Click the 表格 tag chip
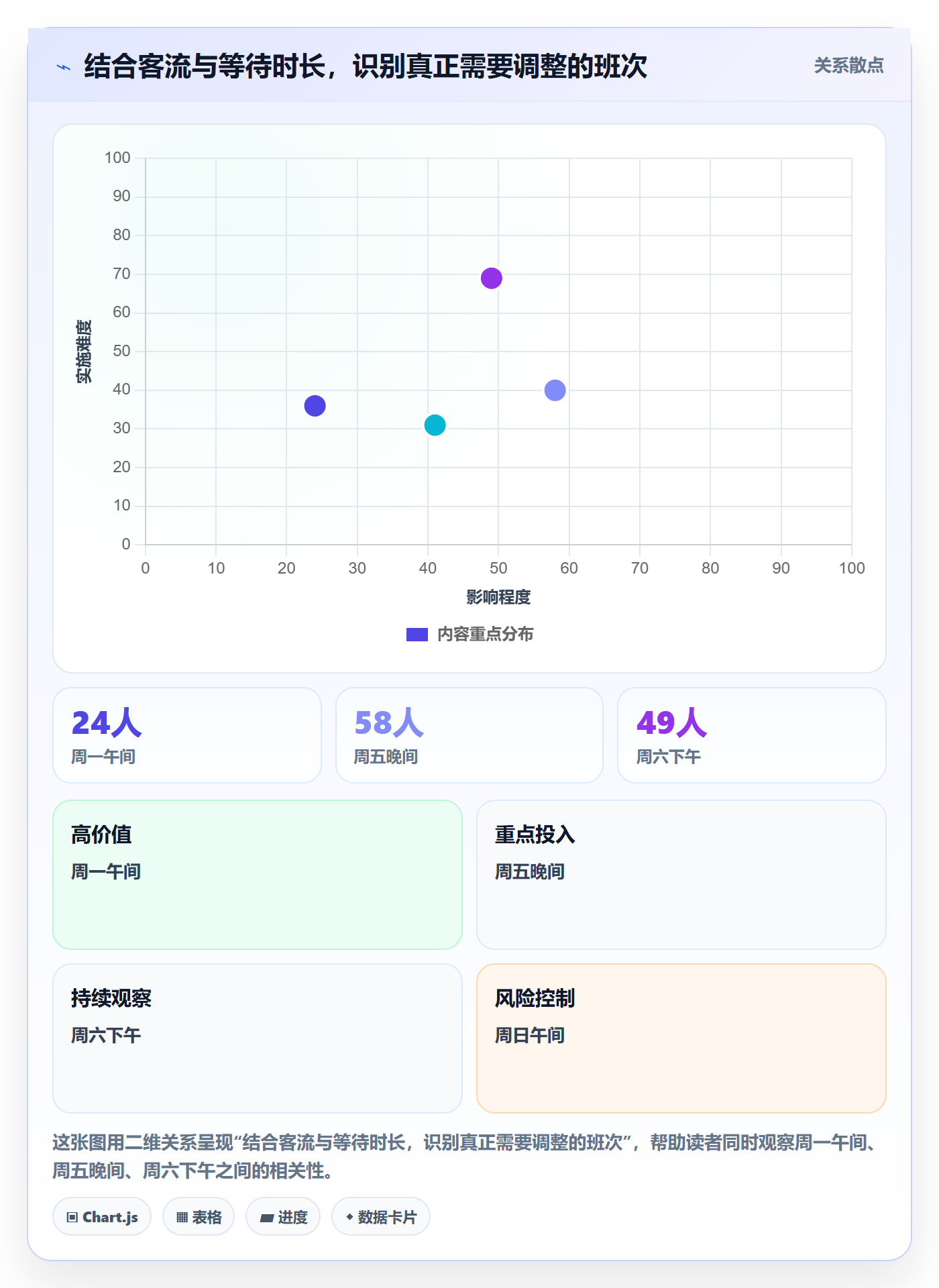 pos(199,1216)
